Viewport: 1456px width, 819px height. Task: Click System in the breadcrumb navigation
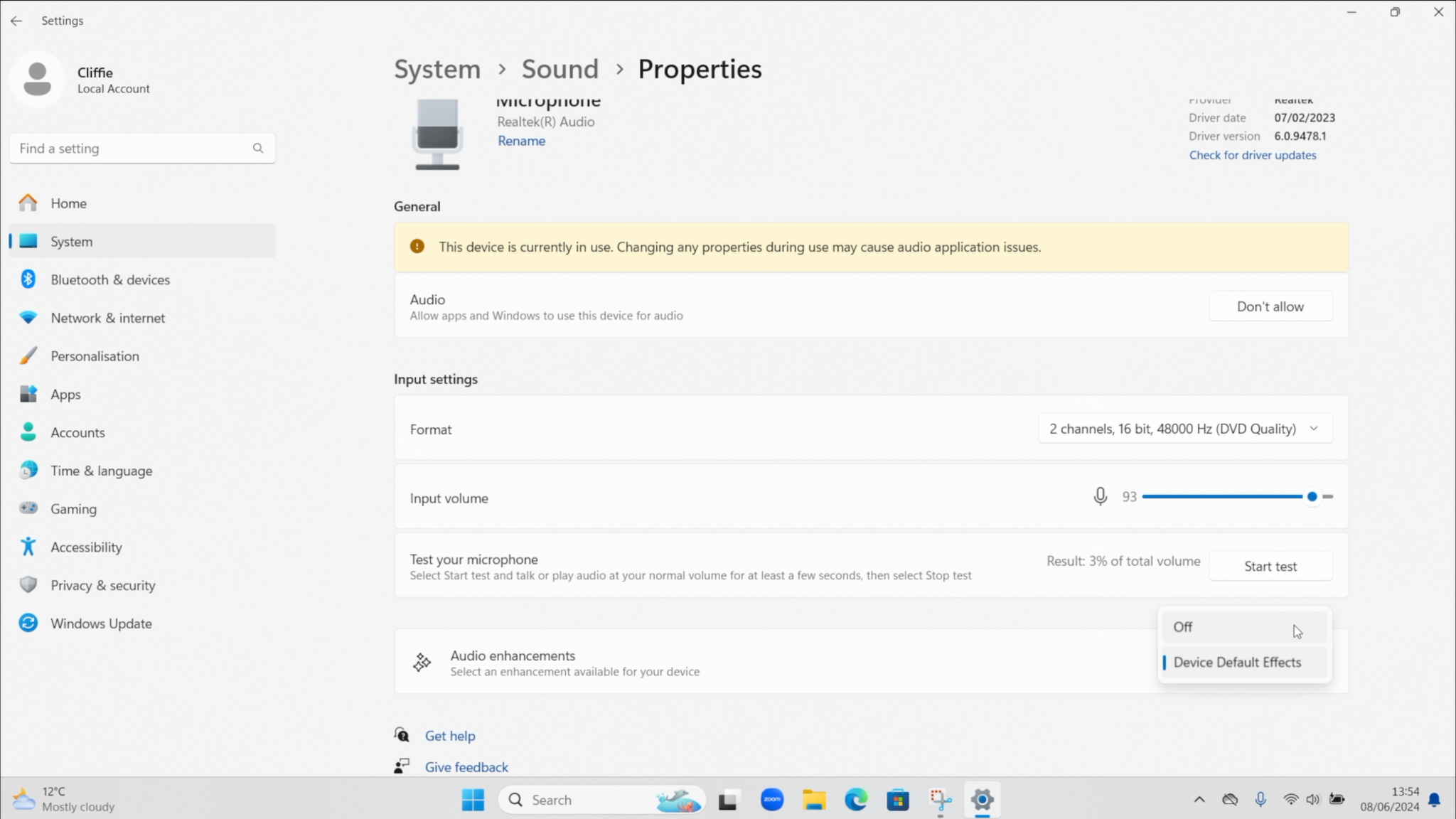click(437, 68)
